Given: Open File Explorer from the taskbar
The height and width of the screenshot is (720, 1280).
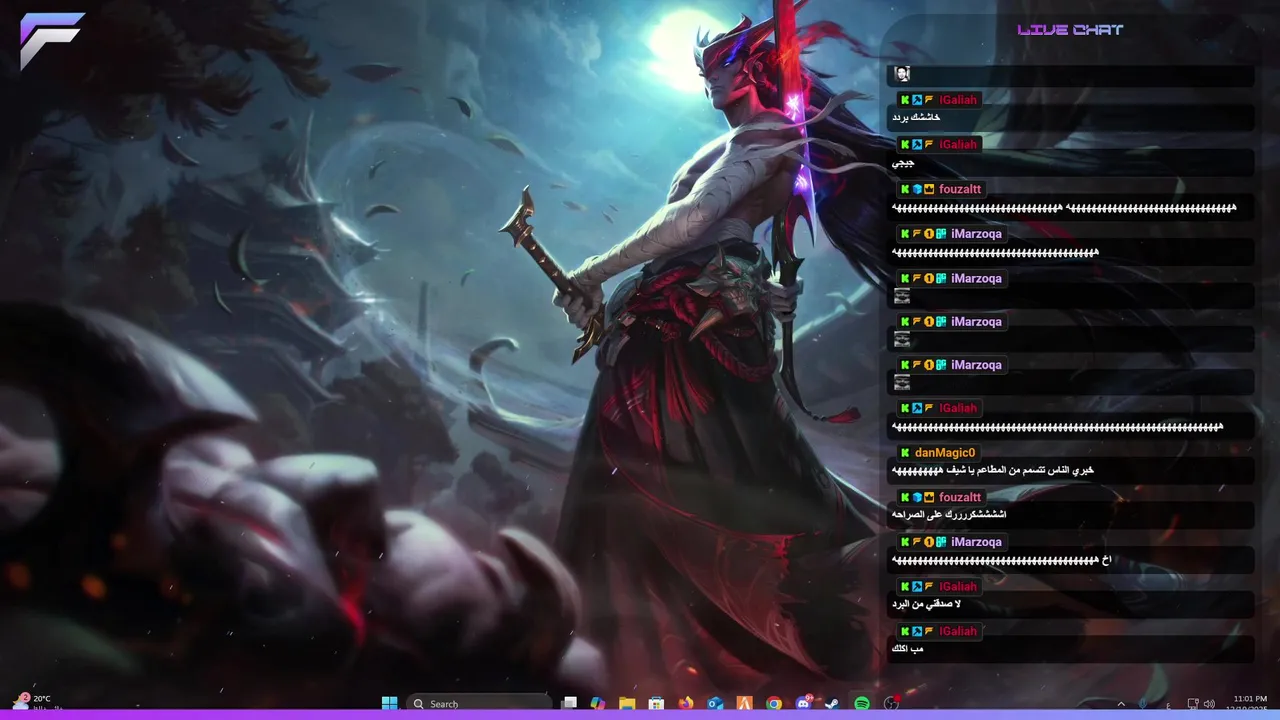Looking at the screenshot, I should point(627,703).
